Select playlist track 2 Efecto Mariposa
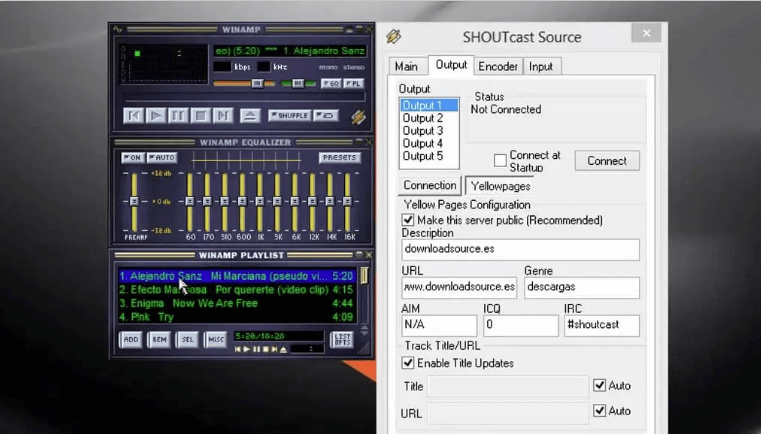The width and height of the screenshot is (761, 434). 236,290
